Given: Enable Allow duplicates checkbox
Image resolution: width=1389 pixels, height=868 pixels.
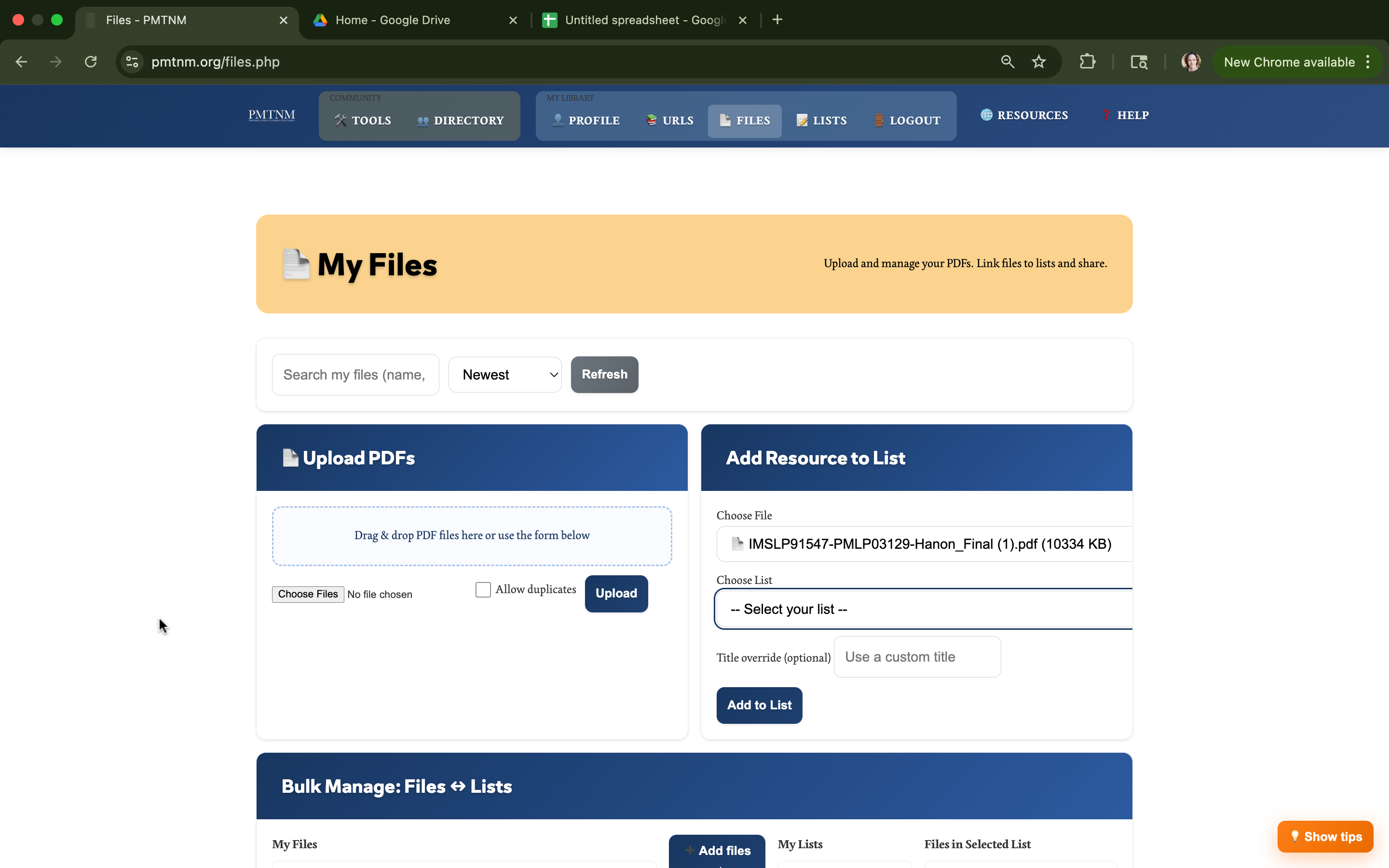Looking at the screenshot, I should tap(483, 590).
